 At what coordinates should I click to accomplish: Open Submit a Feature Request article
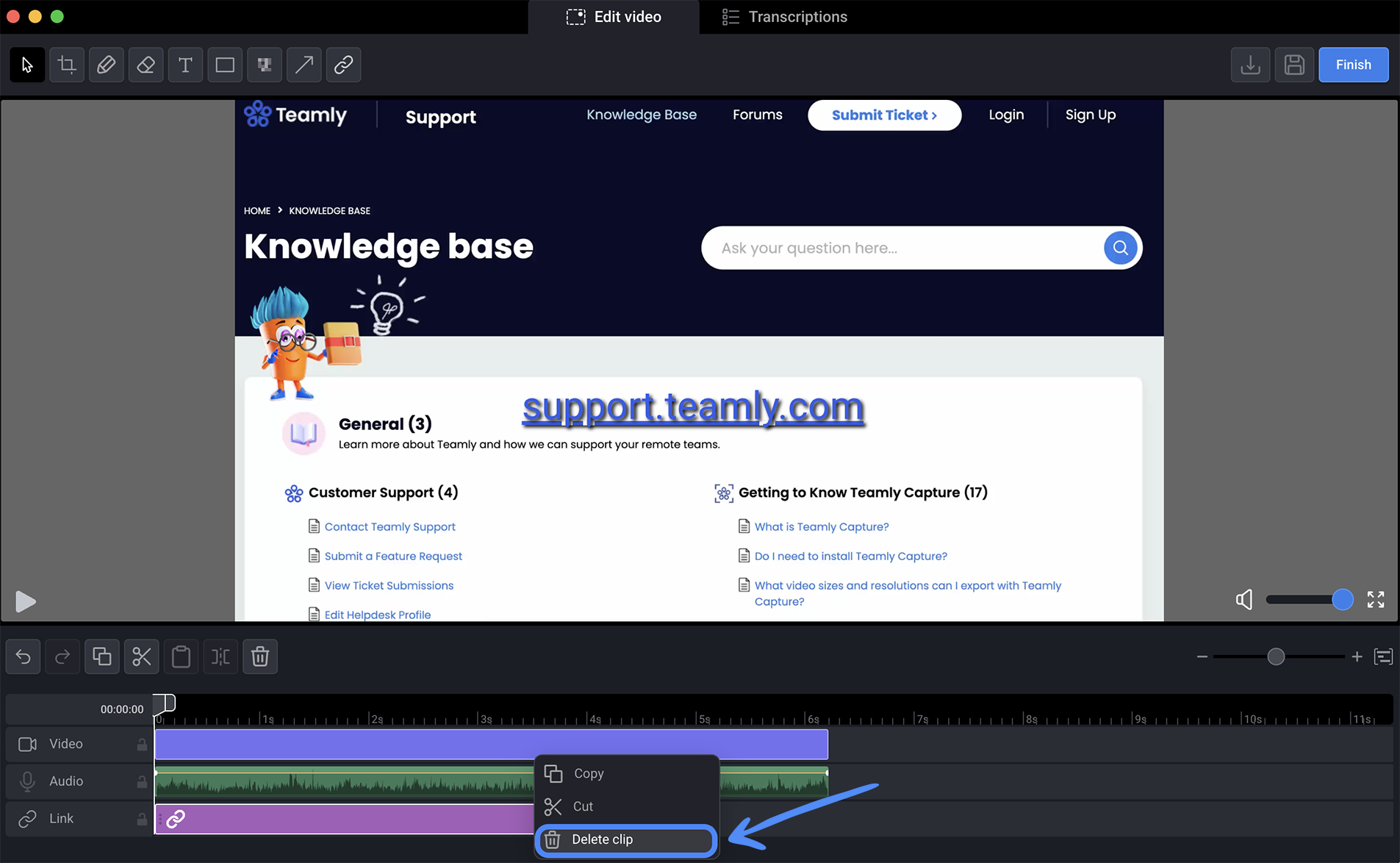(393, 556)
